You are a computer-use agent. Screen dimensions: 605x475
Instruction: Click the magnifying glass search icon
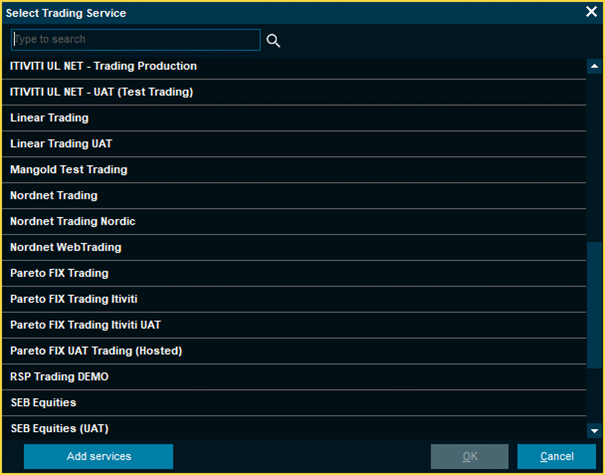pos(273,41)
